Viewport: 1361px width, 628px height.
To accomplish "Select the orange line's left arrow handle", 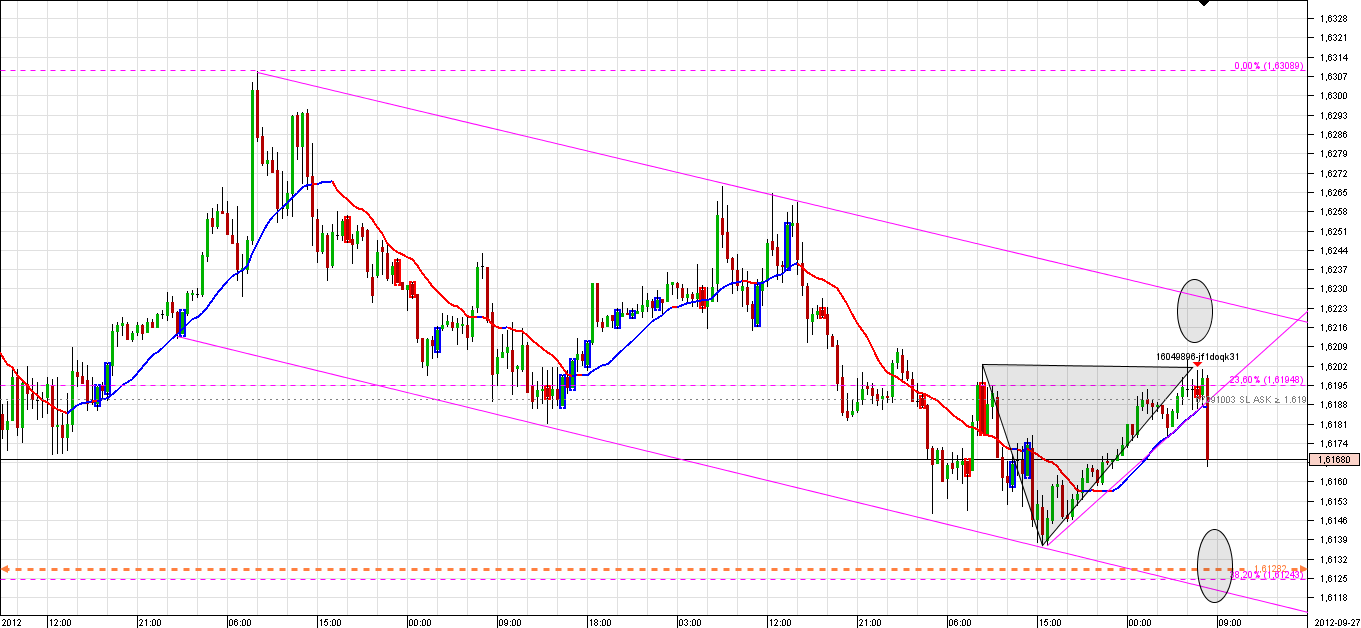I will click(5, 569).
